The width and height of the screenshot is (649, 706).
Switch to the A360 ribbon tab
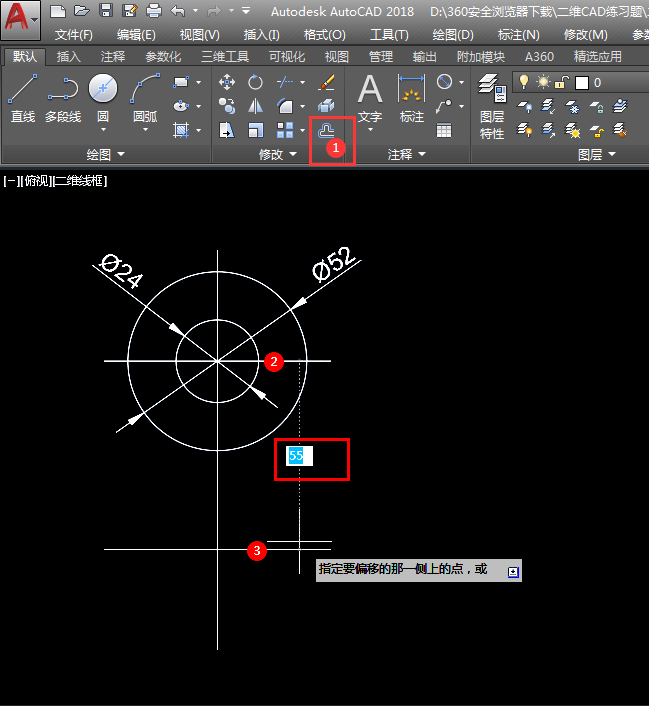(539, 57)
